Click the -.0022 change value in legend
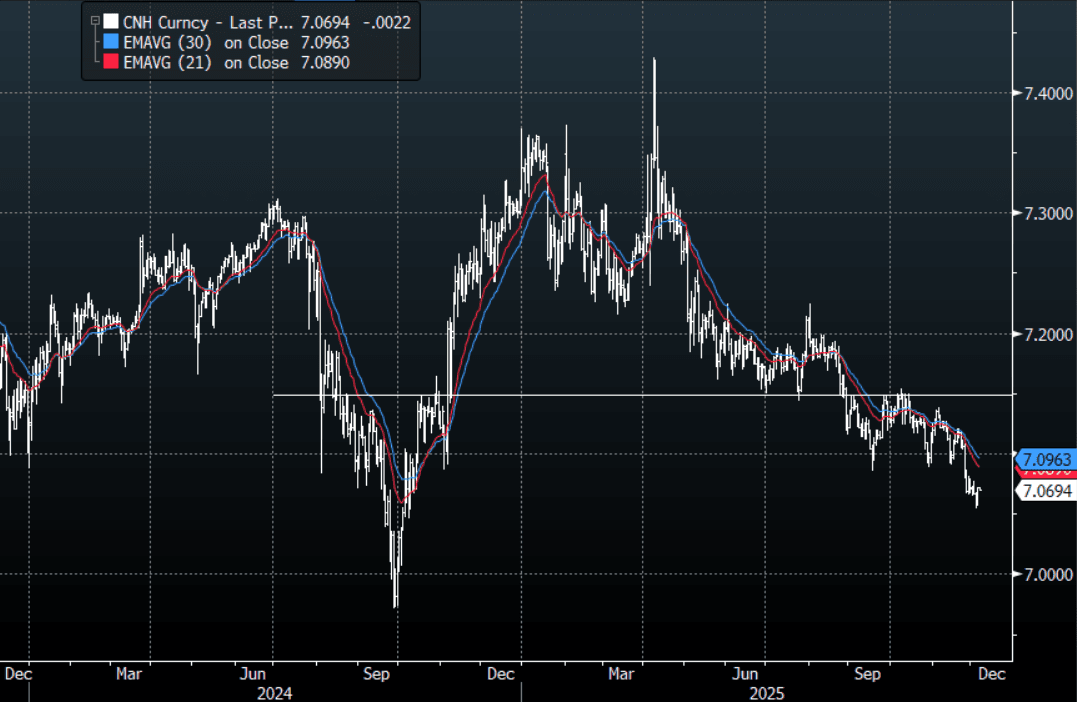This screenshot has width=1077, height=702. 388,21
